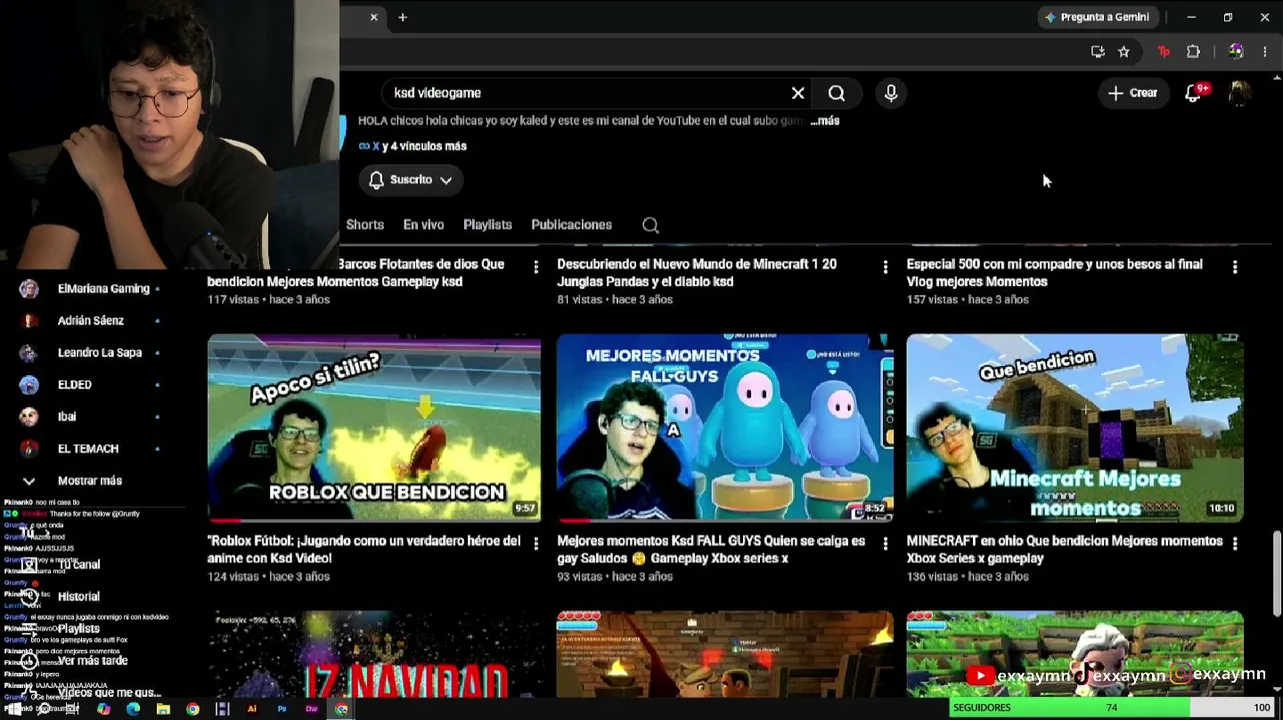The width and height of the screenshot is (1283, 720).
Task: Click the Pregunta a Gemini button
Action: point(1096,17)
